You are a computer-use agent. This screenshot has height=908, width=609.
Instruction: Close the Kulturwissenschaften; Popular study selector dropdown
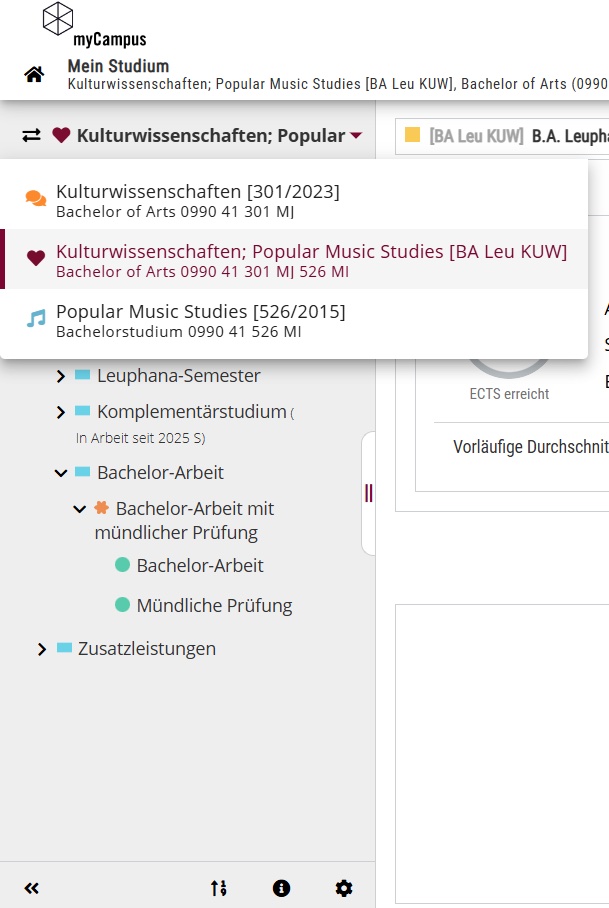pyautogui.click(x=356, y=136)
